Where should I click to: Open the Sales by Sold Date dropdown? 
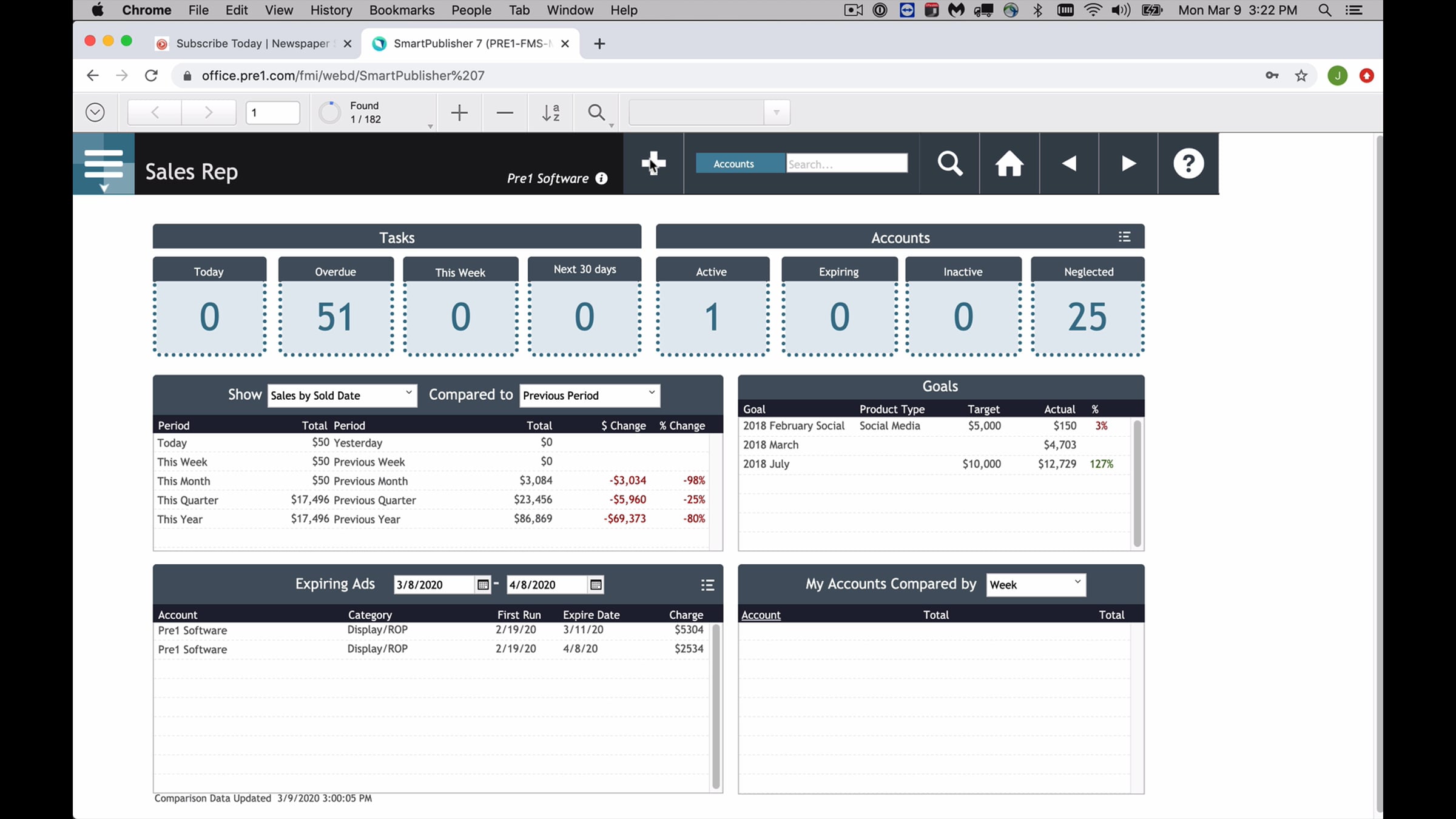tap(342, 396)
